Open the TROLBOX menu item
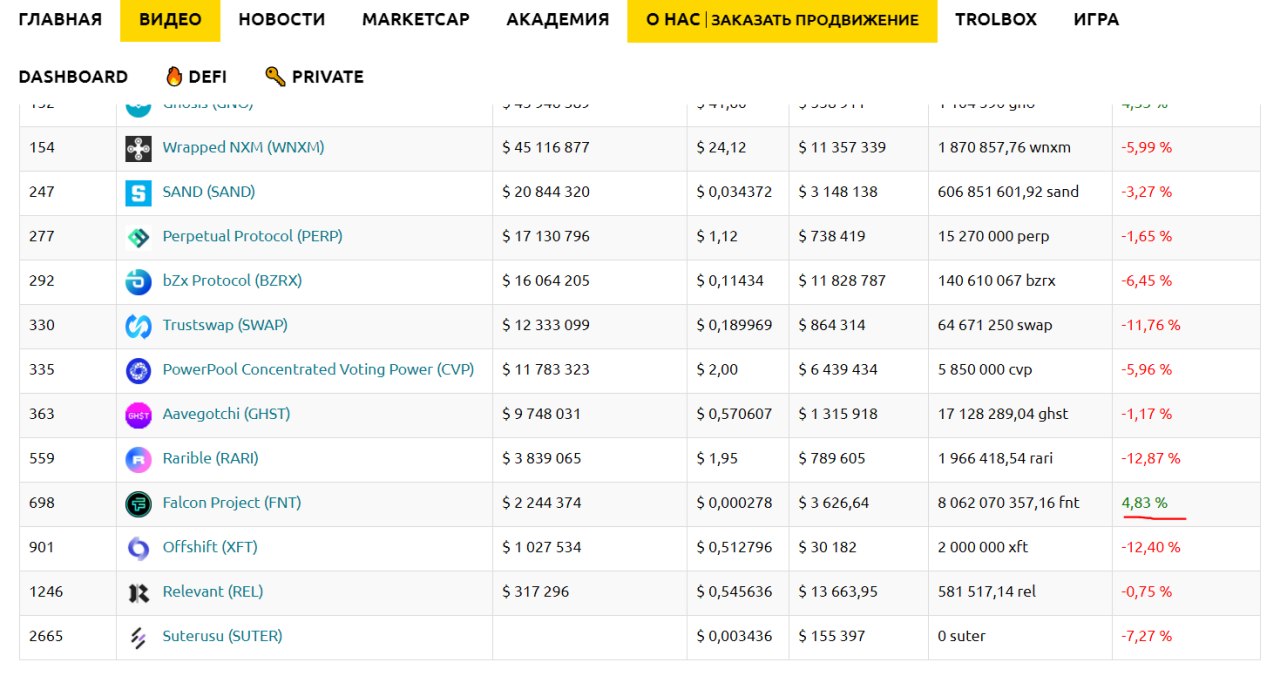 (x=996, y=19)
